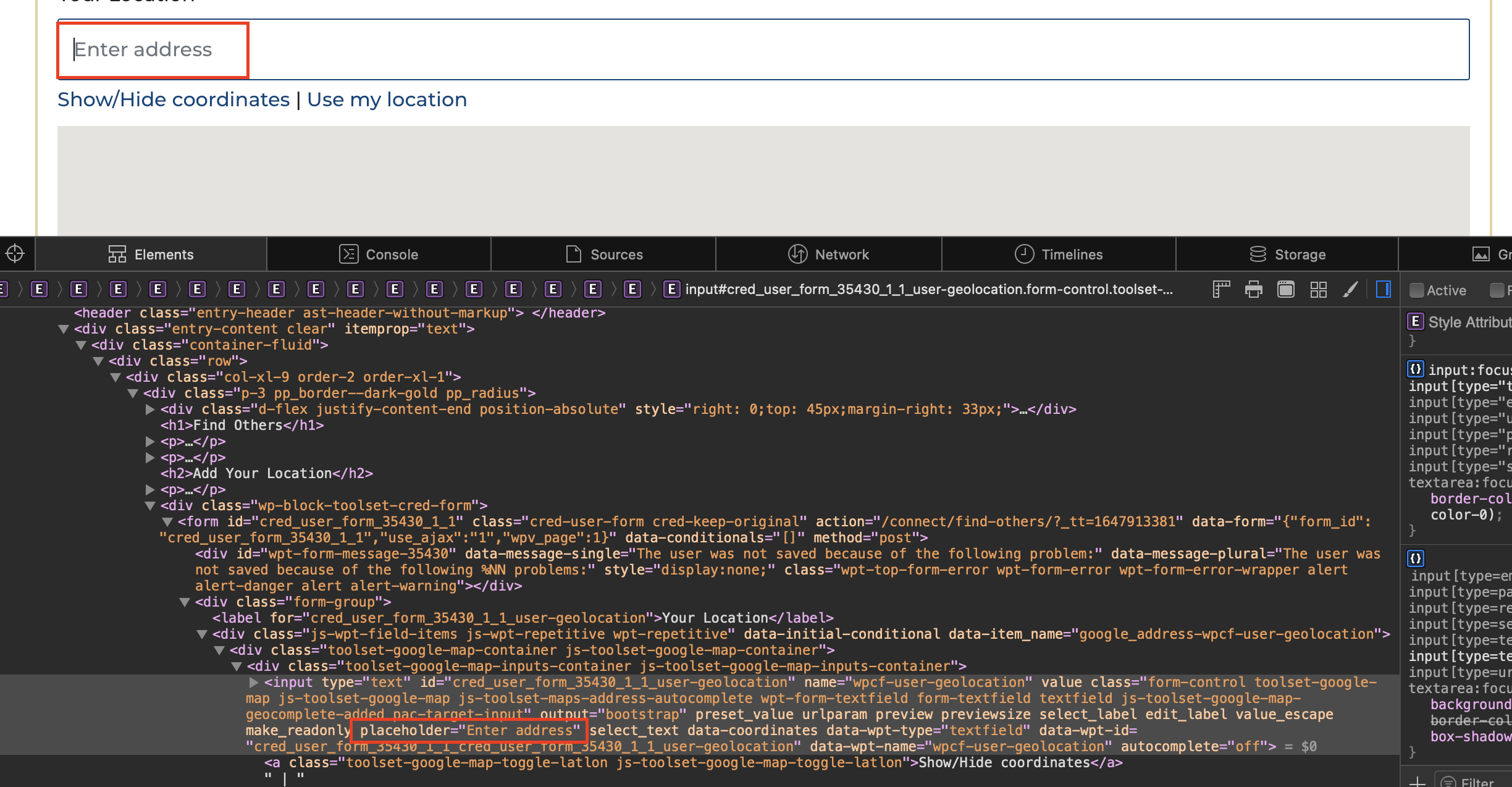Click the placeholder="Enter address" attribute
The height and width of the screenshot is (787, 1512).
(x=470, y=731)
